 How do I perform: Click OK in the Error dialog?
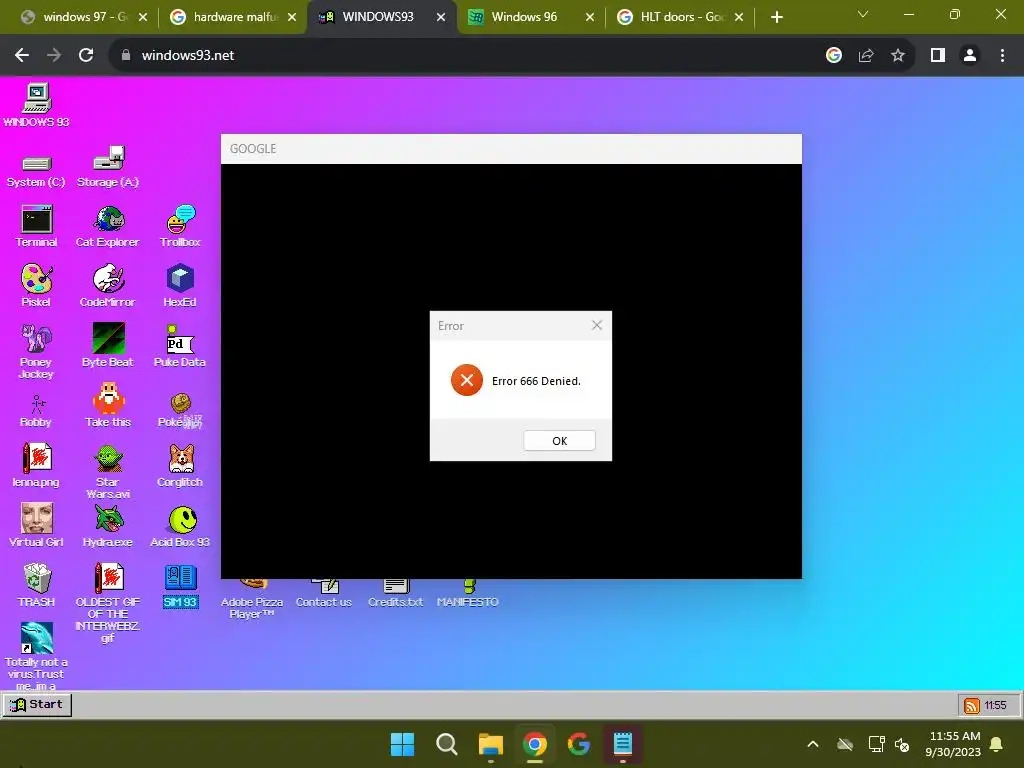click(x=560, y=441)
